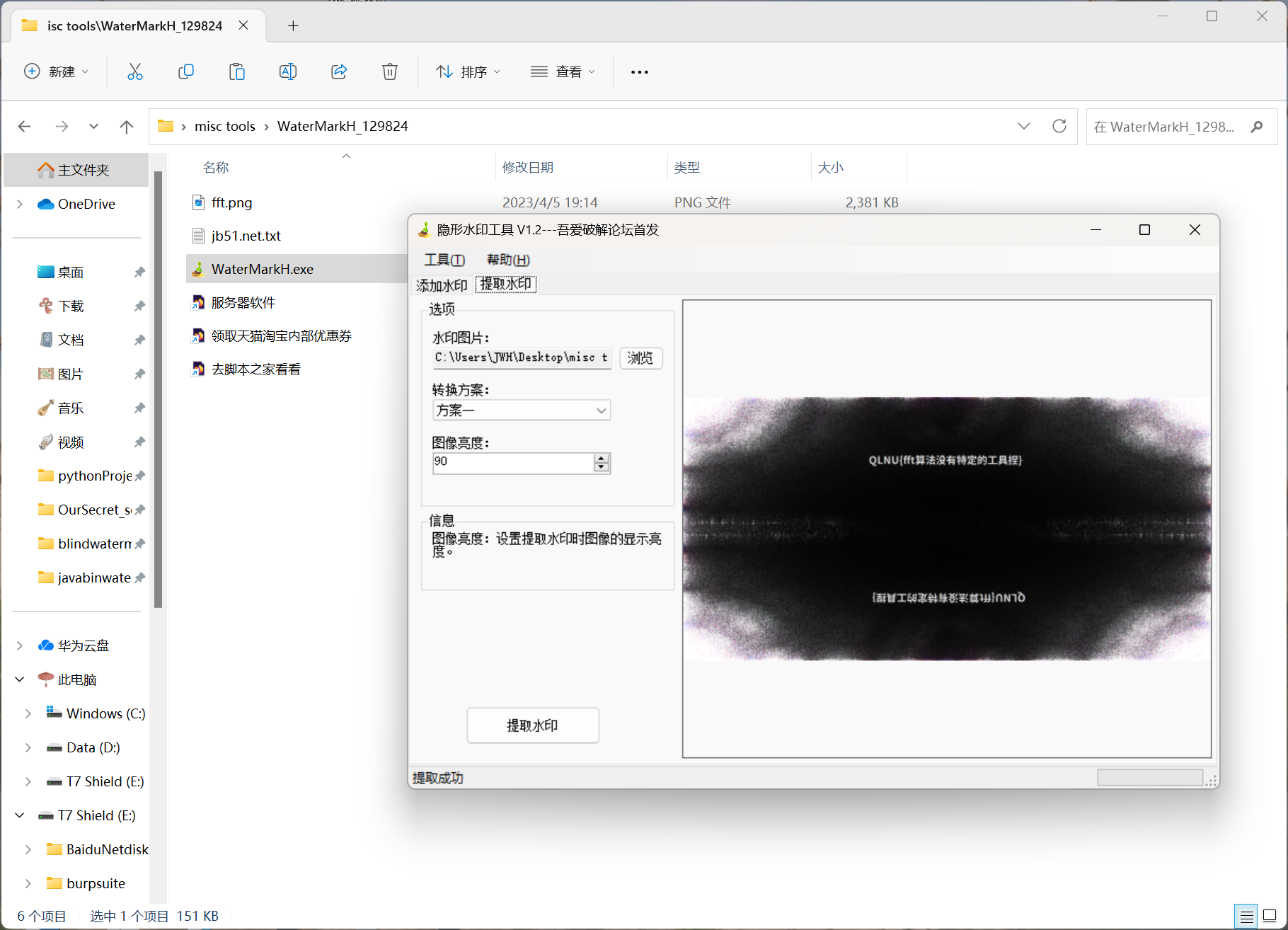Image resolution: width=1288 pixels, height=930 pixels.
Task: Open recent locations dropdown chevron
Action: (93, 127)
